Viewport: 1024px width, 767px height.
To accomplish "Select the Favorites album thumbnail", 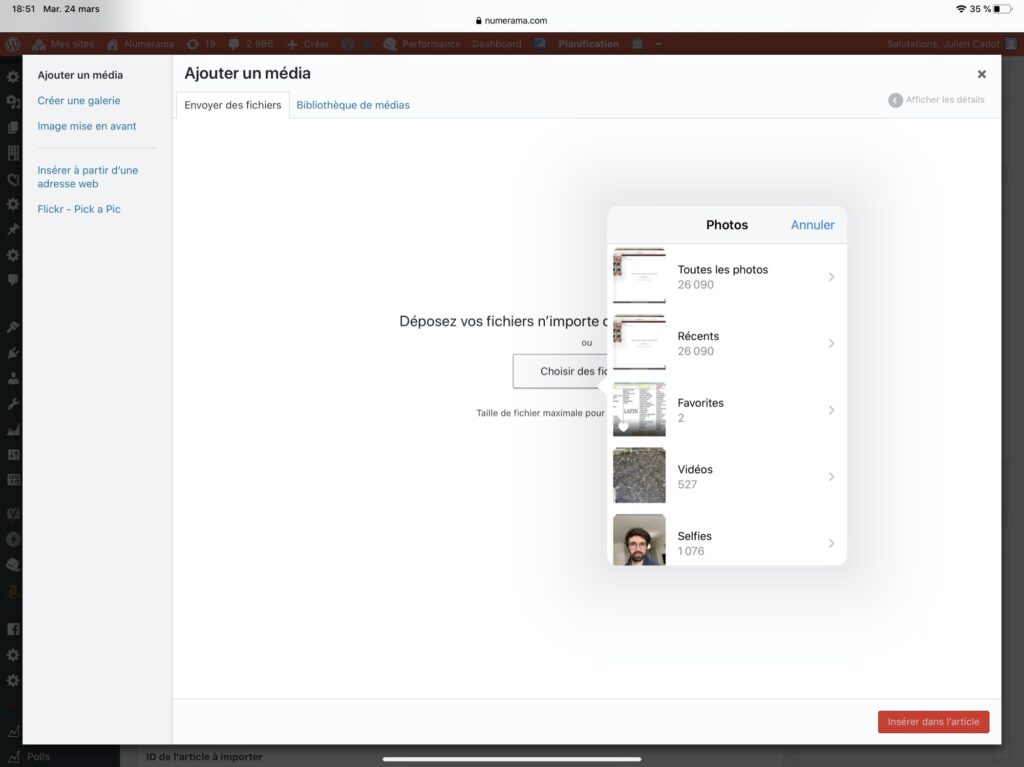I will 639,410.
